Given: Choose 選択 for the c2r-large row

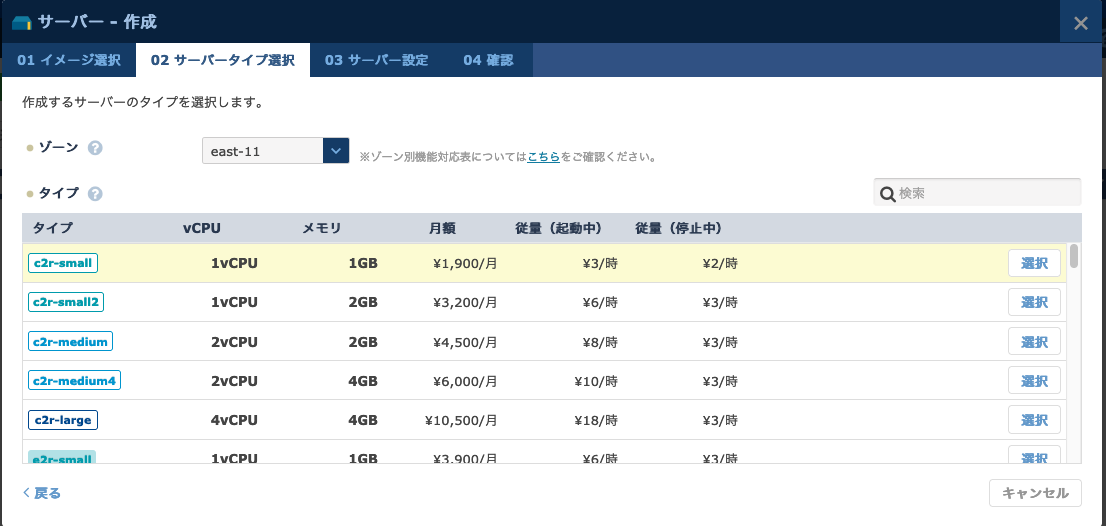Looking at the screenshot, I should click(x=1034, y=419).
